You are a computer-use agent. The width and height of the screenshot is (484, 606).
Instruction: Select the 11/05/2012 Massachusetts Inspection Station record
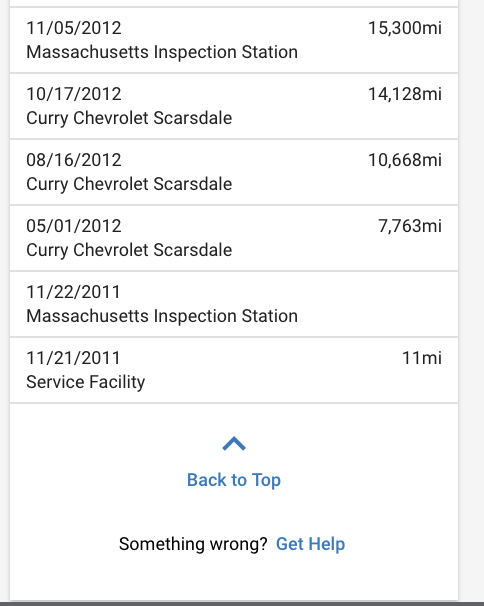click(234, 40)
